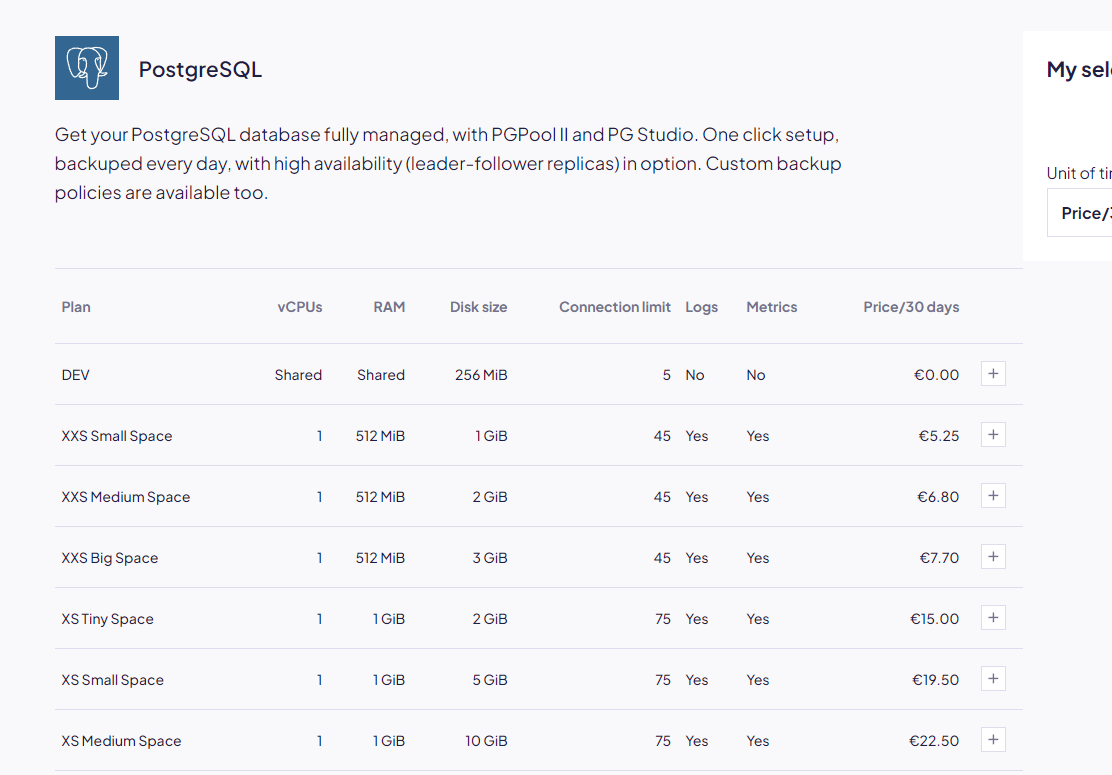Click the €19.50 price
Image resolution: width=1112 pixels, height=775 pixels.
click(935, 680)
